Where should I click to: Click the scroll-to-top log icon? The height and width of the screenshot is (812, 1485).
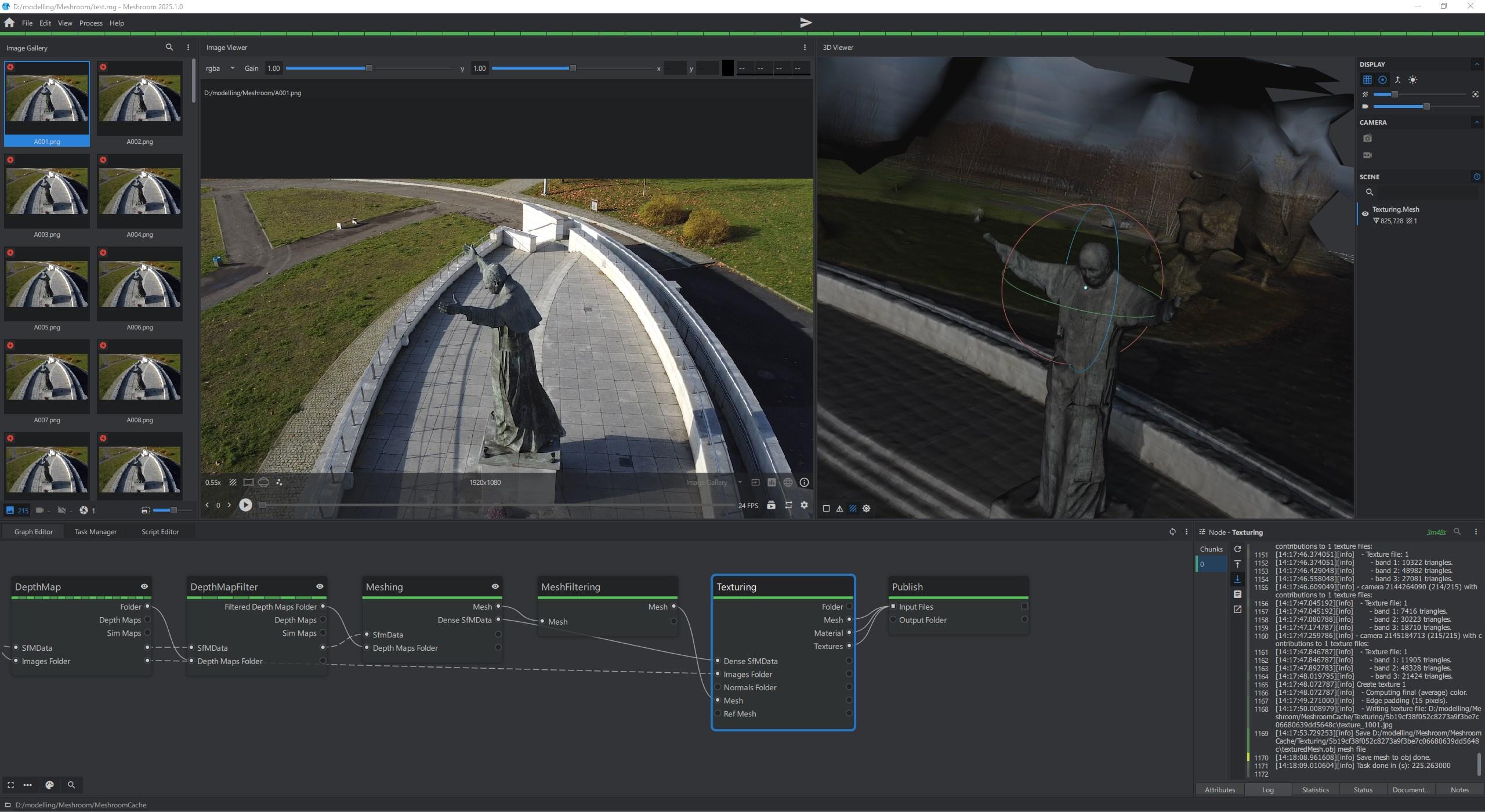pos(1237,564)
